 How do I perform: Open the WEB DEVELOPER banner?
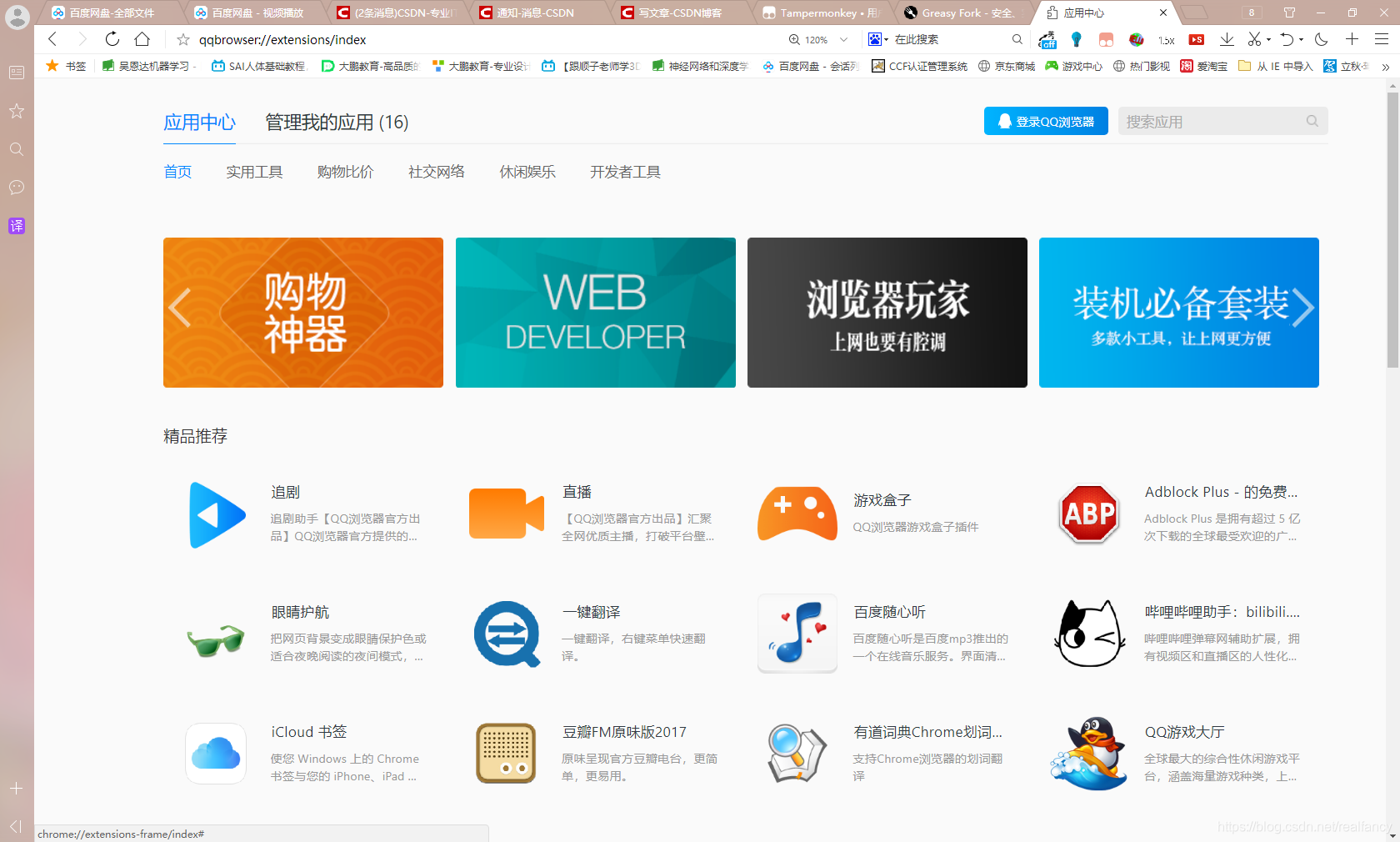[x=595, y=313]
